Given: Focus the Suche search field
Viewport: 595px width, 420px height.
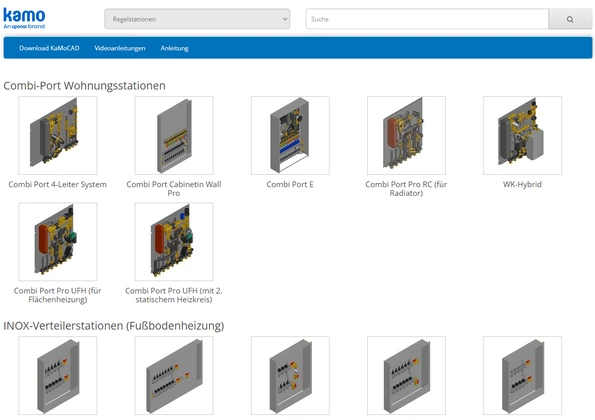Looking at the screenshot, I should (x=427, y=19).
